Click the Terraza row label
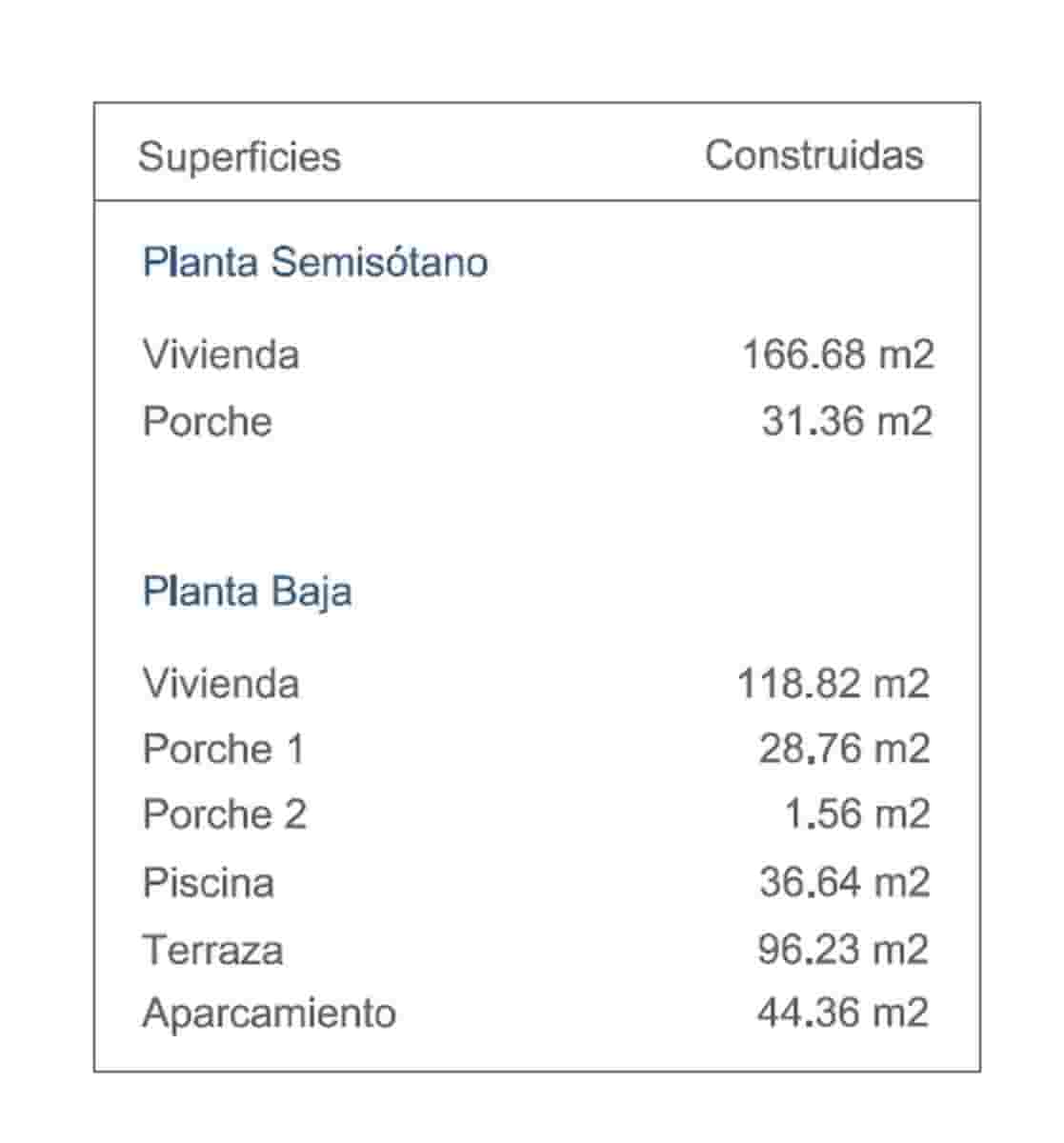1064x1143 pixels. click(x=212, y=950)
